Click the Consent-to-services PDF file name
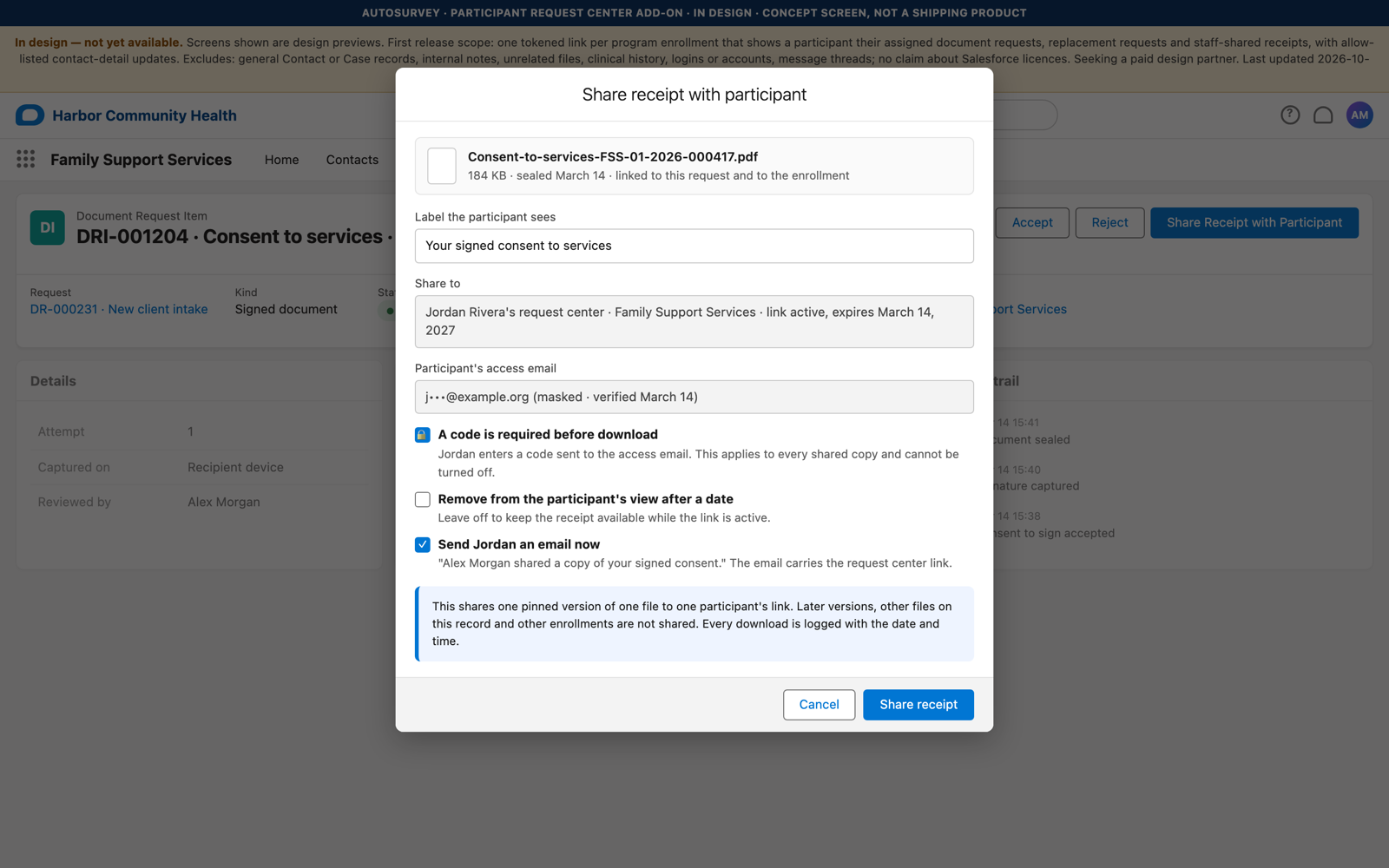 (613, 157)
